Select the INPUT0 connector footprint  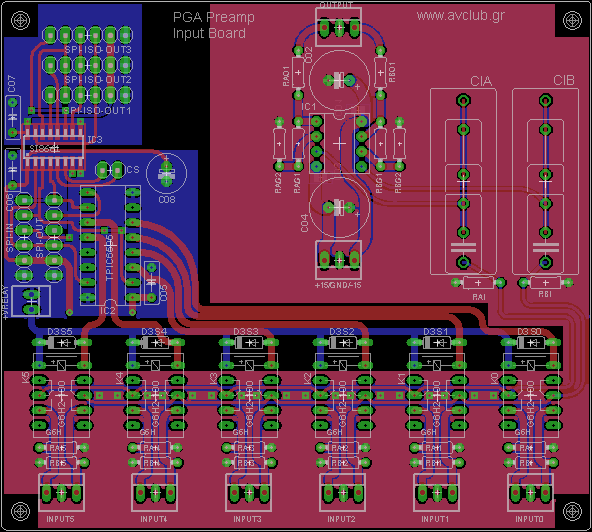click(531, 493)
